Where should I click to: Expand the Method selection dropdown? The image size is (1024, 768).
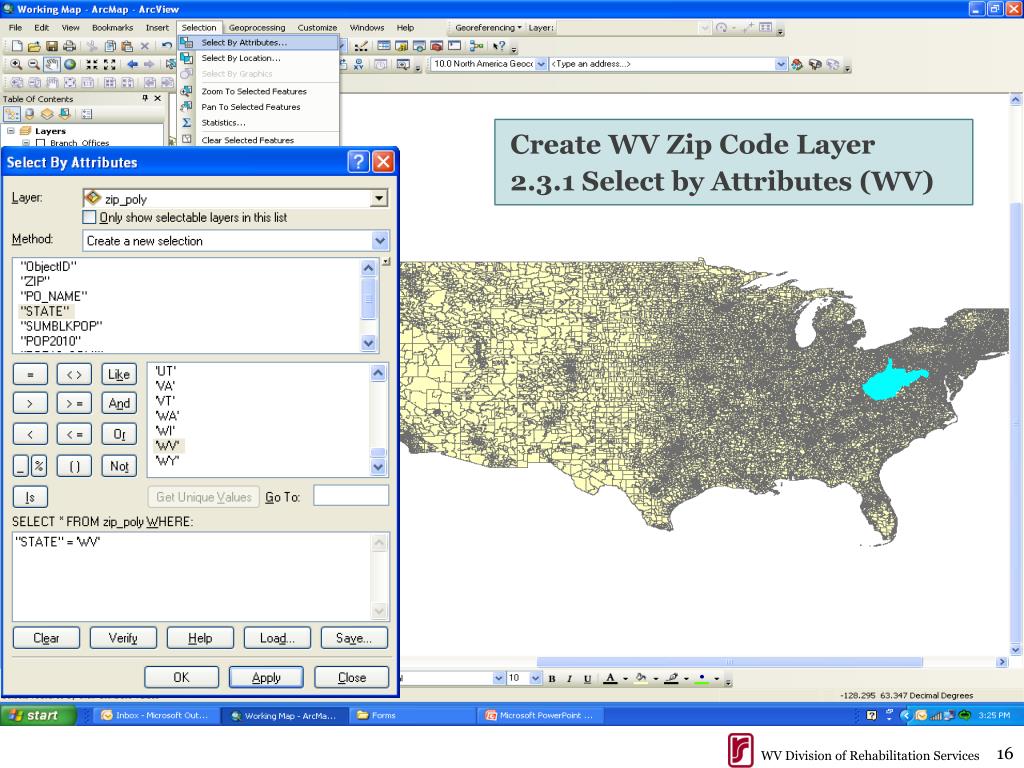(379, 241)
